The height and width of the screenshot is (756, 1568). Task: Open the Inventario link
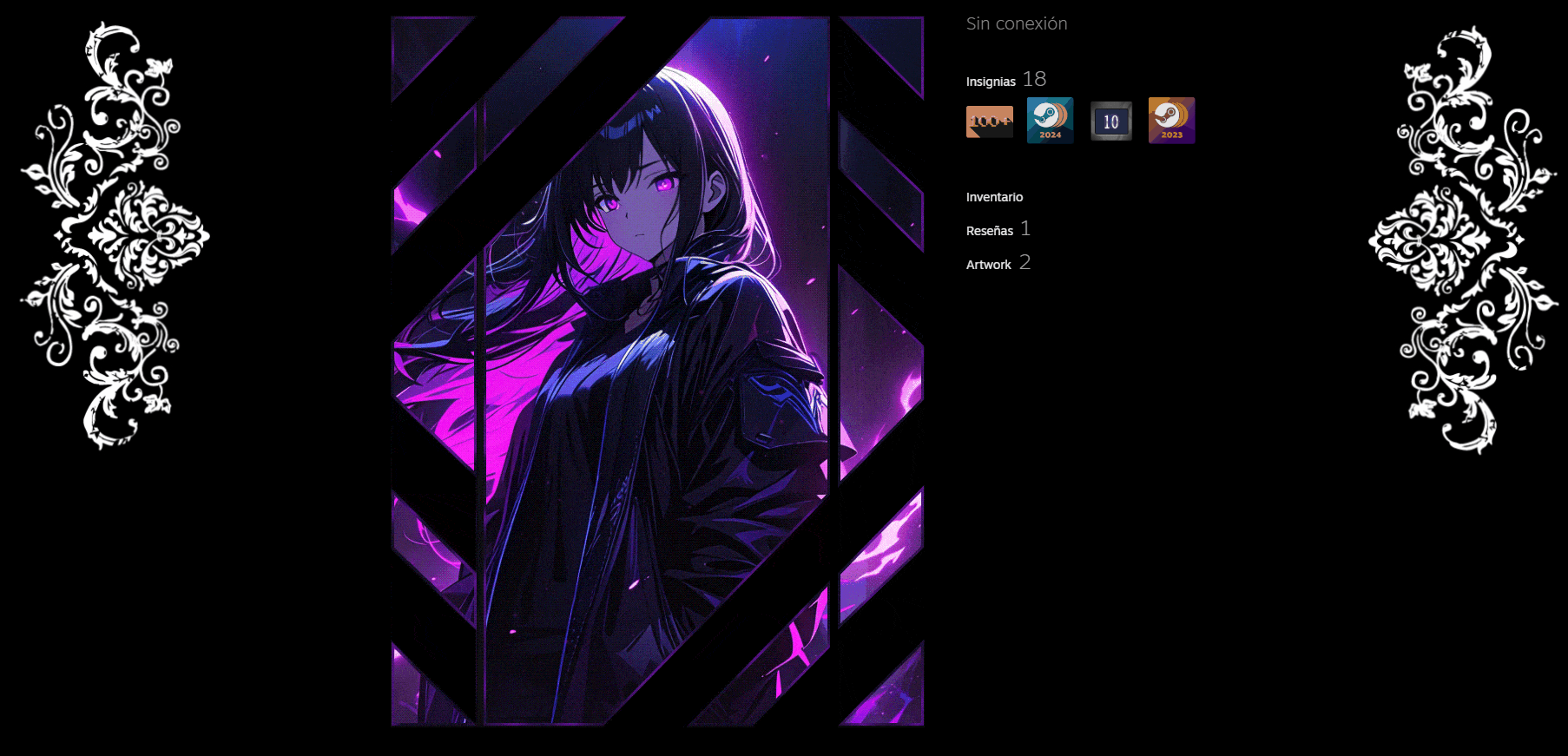(994, 197)
